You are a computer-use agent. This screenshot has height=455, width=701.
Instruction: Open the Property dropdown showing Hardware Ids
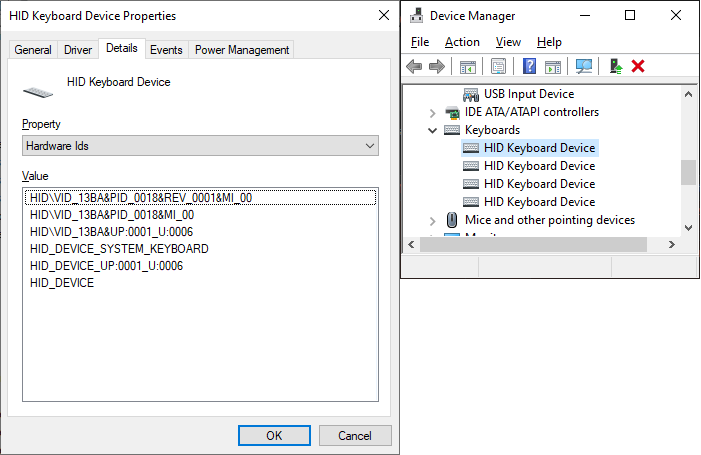200,146
